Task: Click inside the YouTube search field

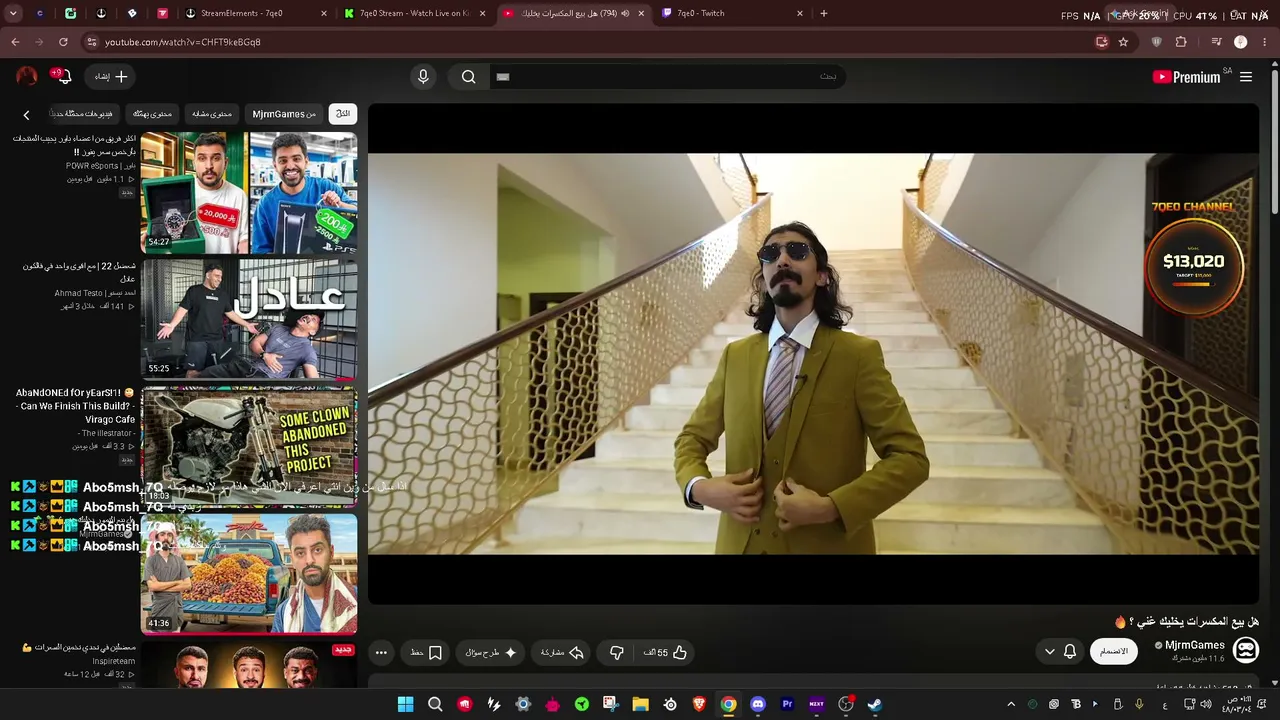Action: [x=665, y=77]
